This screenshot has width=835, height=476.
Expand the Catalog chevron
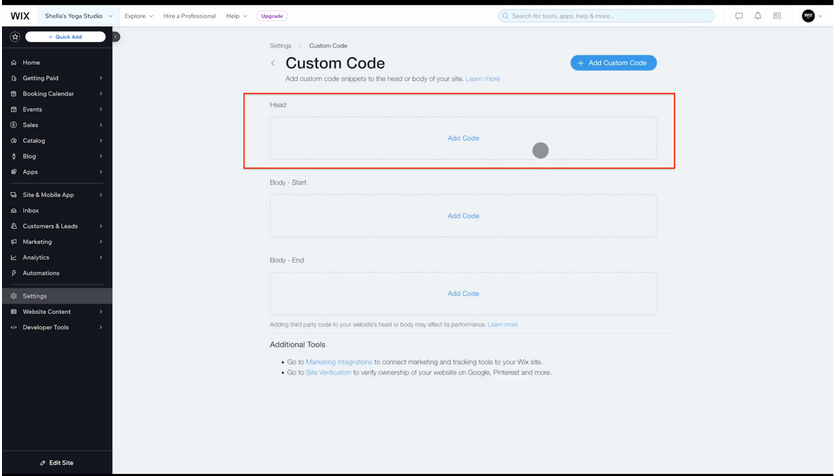101,141
